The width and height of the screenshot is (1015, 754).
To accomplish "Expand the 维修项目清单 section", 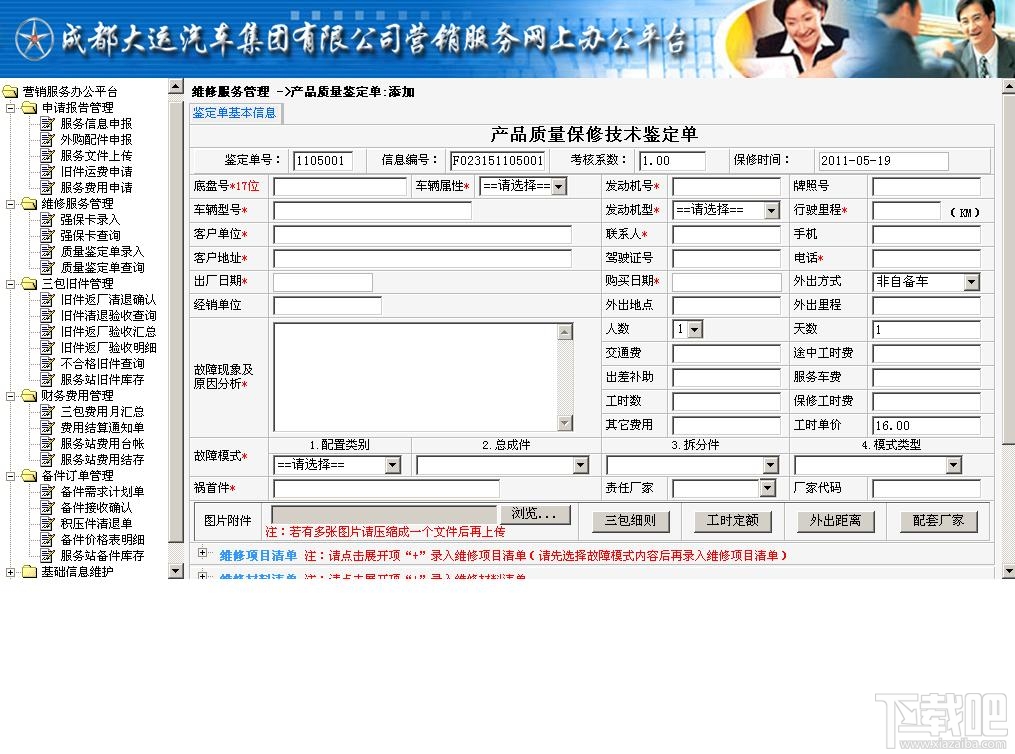I will point(203,553).
